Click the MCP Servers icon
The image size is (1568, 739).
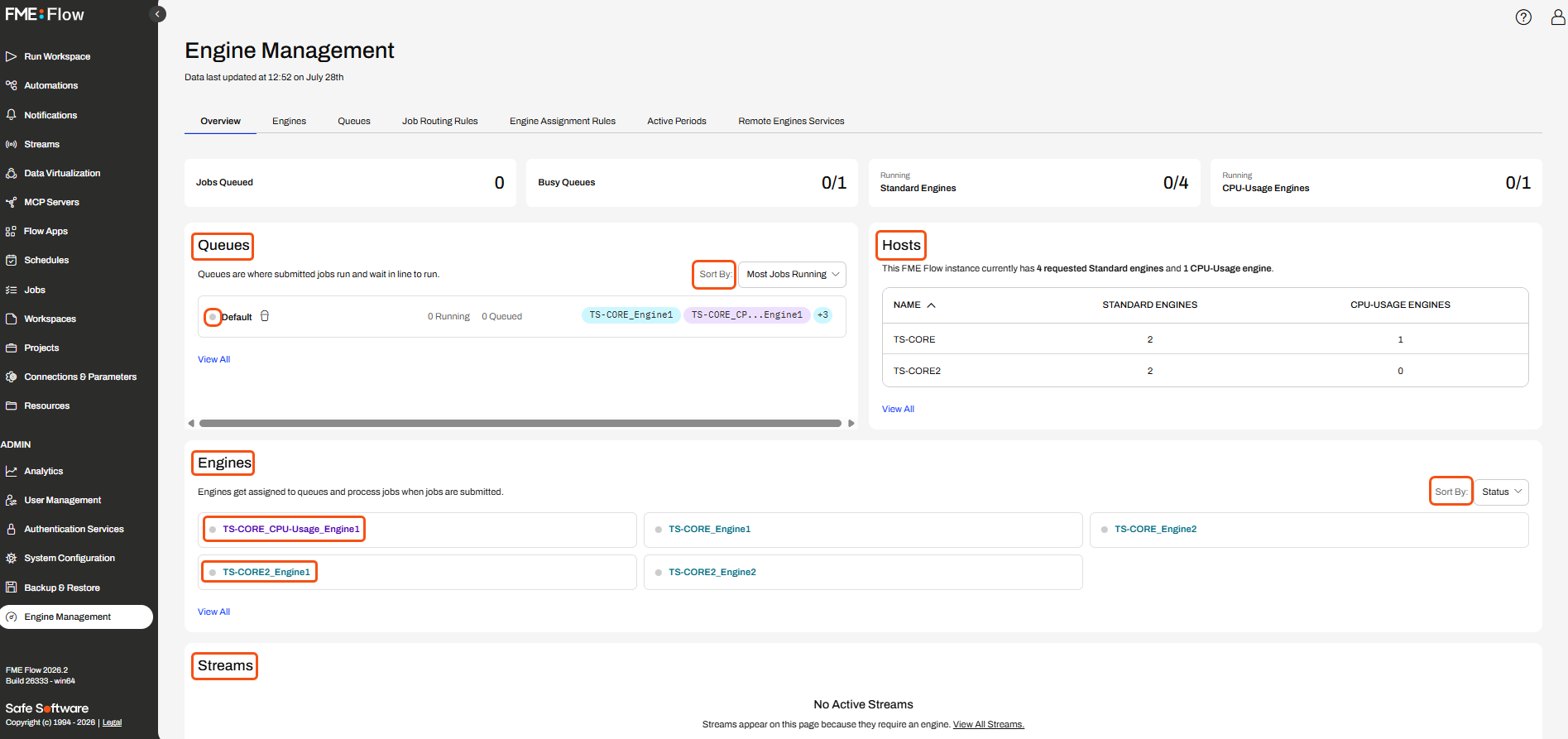click(12, 202)
